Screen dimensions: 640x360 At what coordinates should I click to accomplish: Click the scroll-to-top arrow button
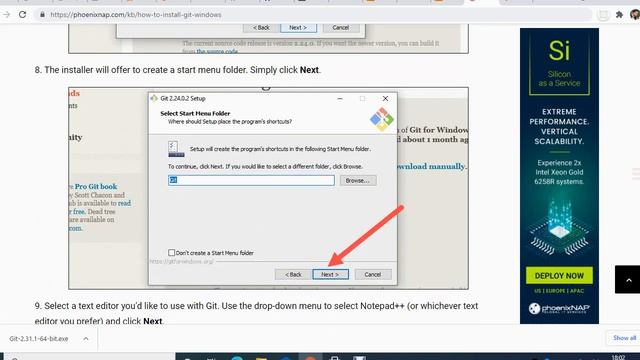click(628, 280)
